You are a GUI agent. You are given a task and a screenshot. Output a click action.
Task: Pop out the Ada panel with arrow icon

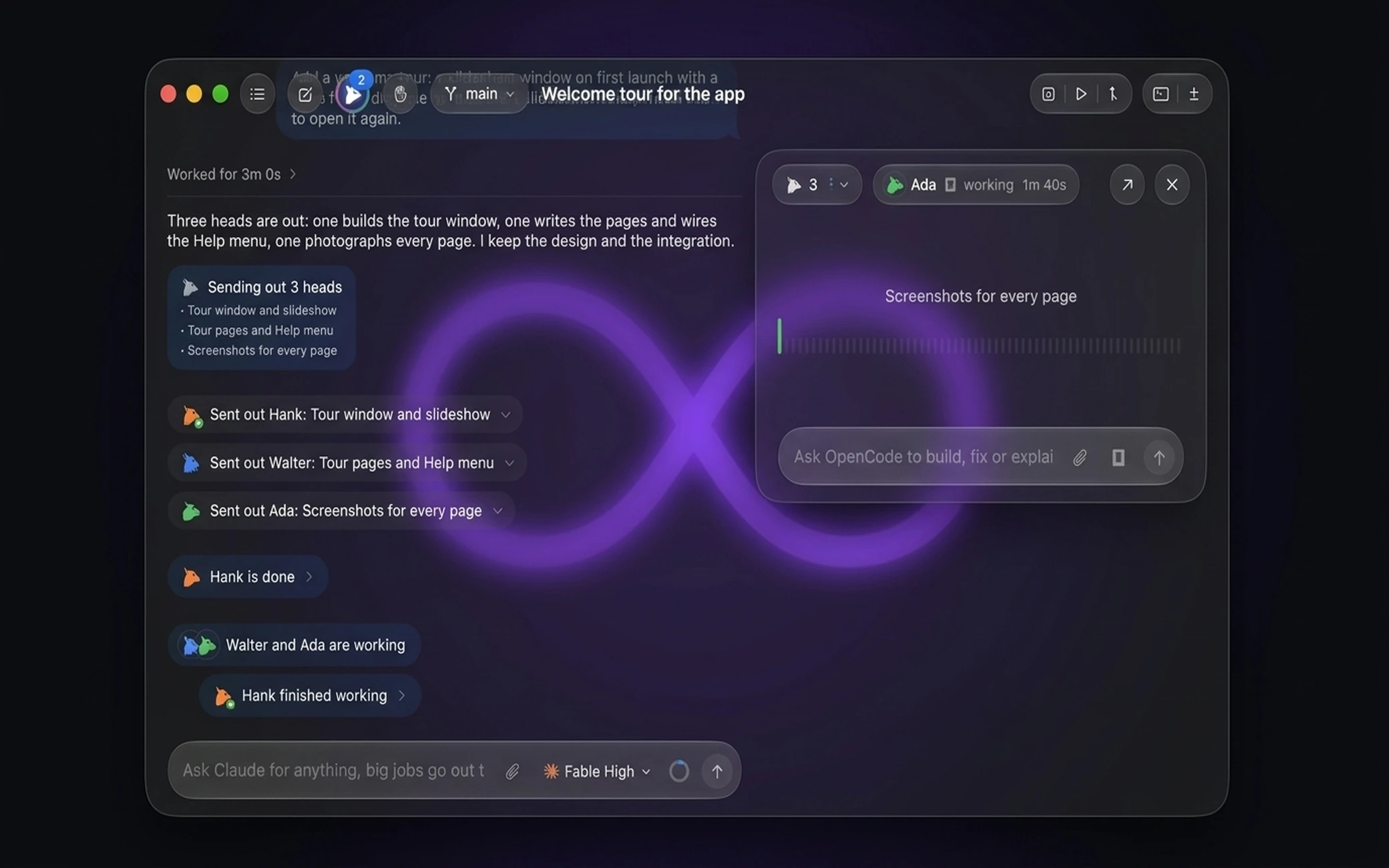pos(1127,185)
